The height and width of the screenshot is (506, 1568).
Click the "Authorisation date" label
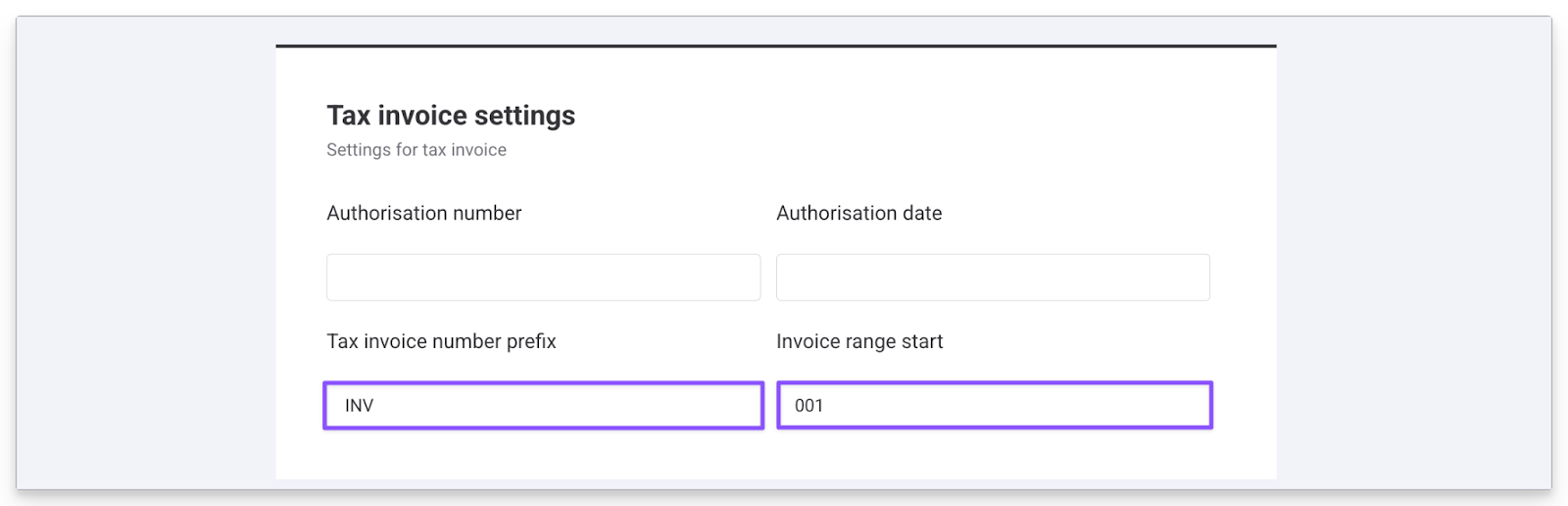(x=858, y=214)
